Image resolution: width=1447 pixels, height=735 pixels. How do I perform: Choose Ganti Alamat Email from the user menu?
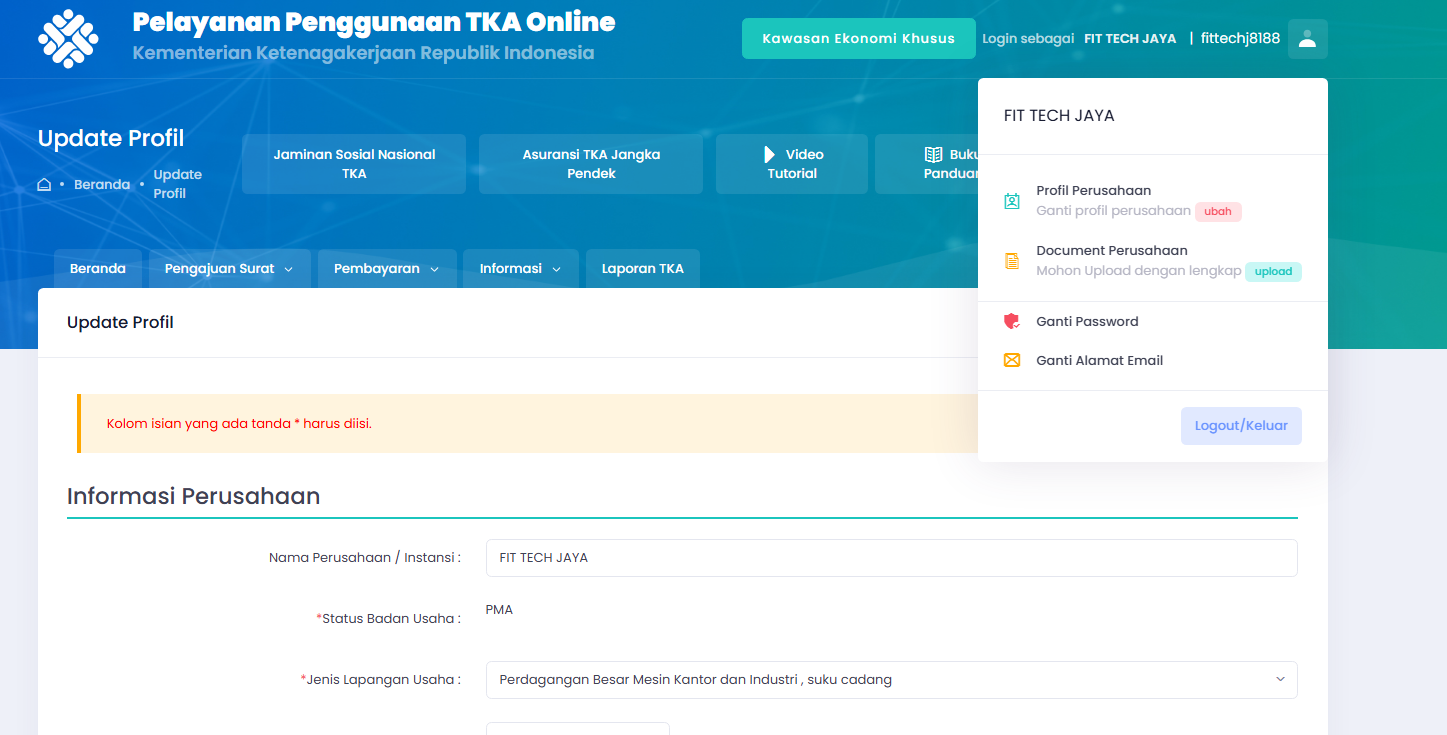pos(1152,360)
